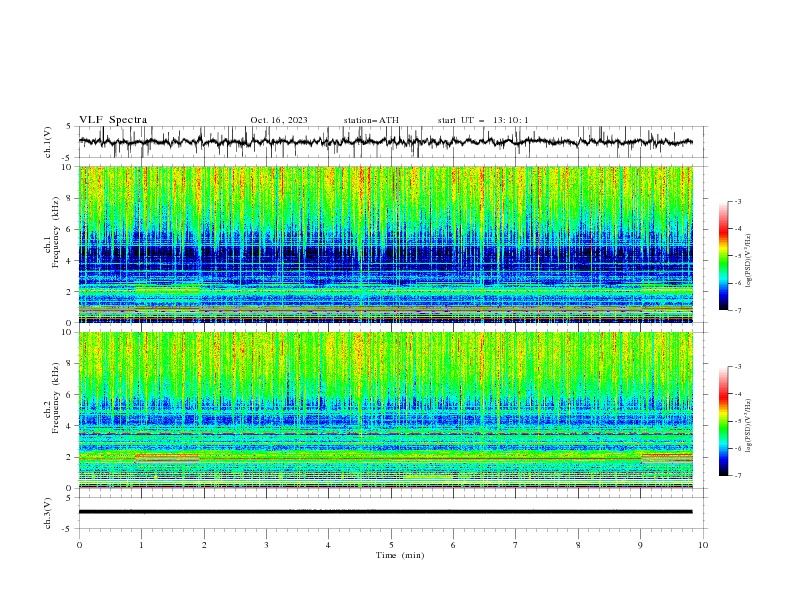This screenshot has width=792, height=612.
Task: Click the 'VLF Spectra' title text
Action: 113,120
